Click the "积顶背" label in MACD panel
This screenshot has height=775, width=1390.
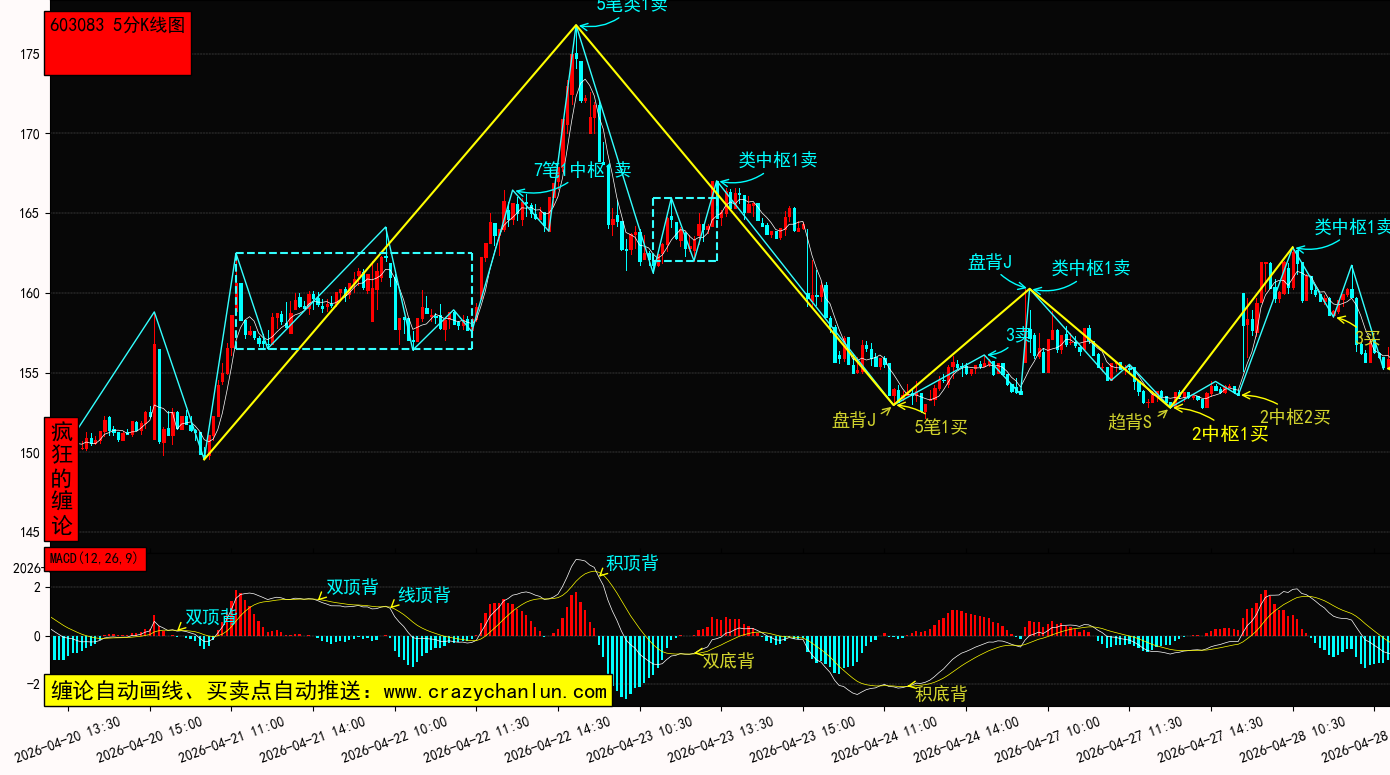coord(632,563)
